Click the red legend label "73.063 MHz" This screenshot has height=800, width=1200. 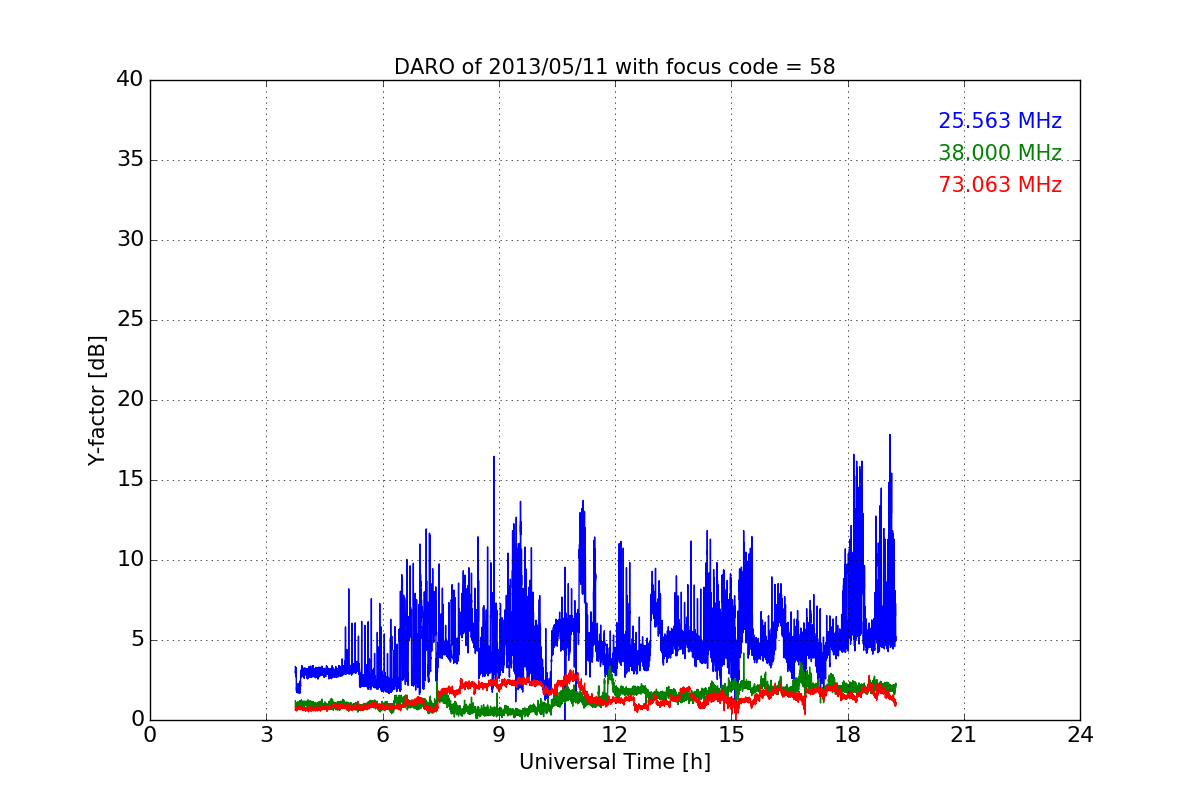click(x=1000, y=185)
